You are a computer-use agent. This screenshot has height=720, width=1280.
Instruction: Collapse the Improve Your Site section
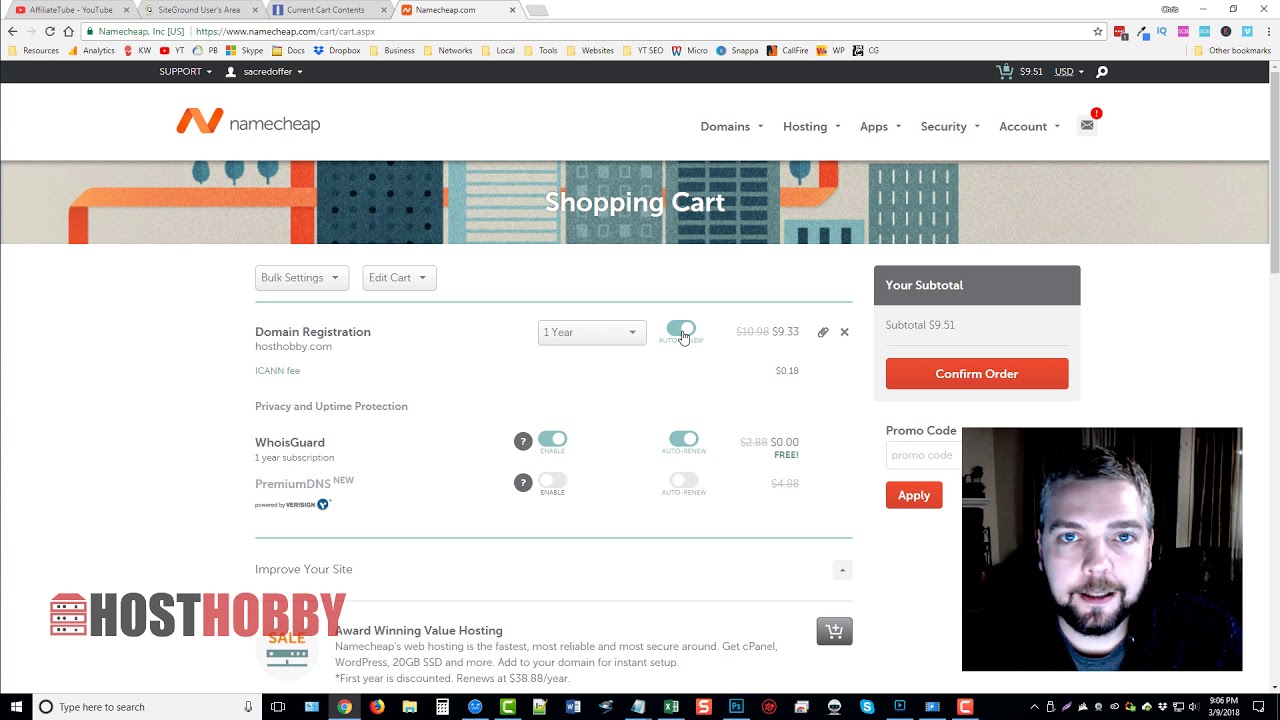click(842, 570)
